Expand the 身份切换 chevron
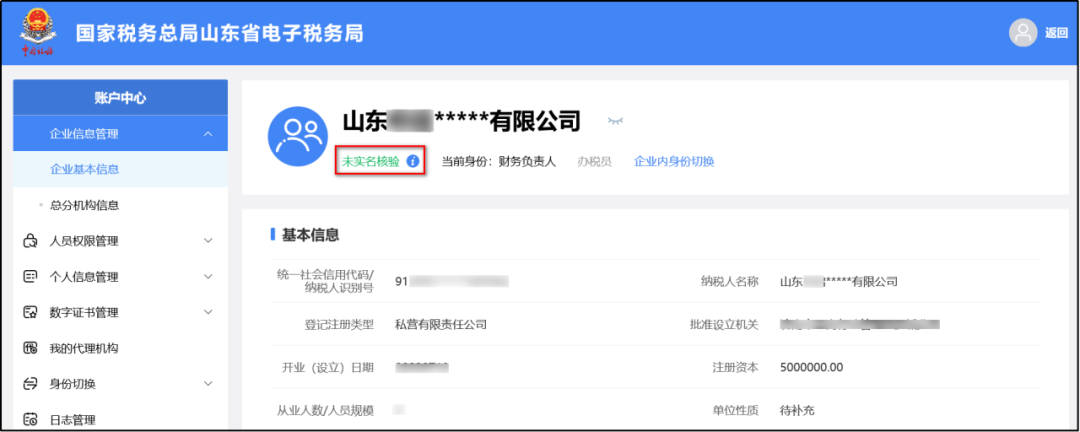This screenshot has height=432, width=1080. [209, 384]
